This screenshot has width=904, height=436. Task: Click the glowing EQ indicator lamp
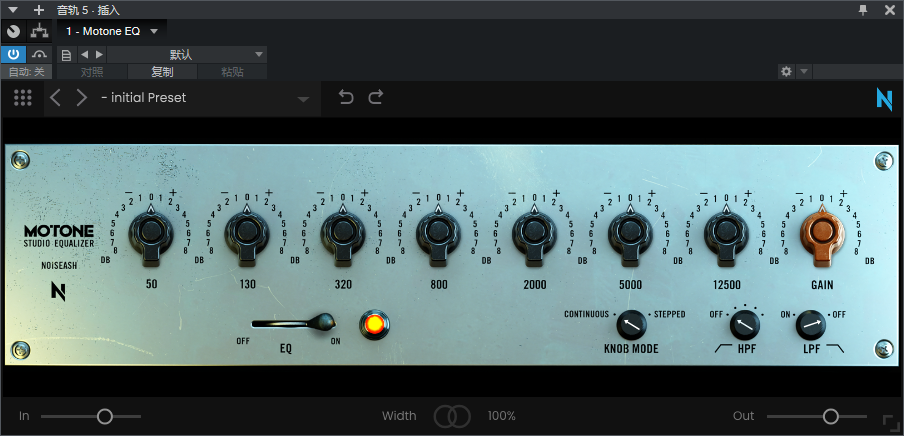click(374, 324)
